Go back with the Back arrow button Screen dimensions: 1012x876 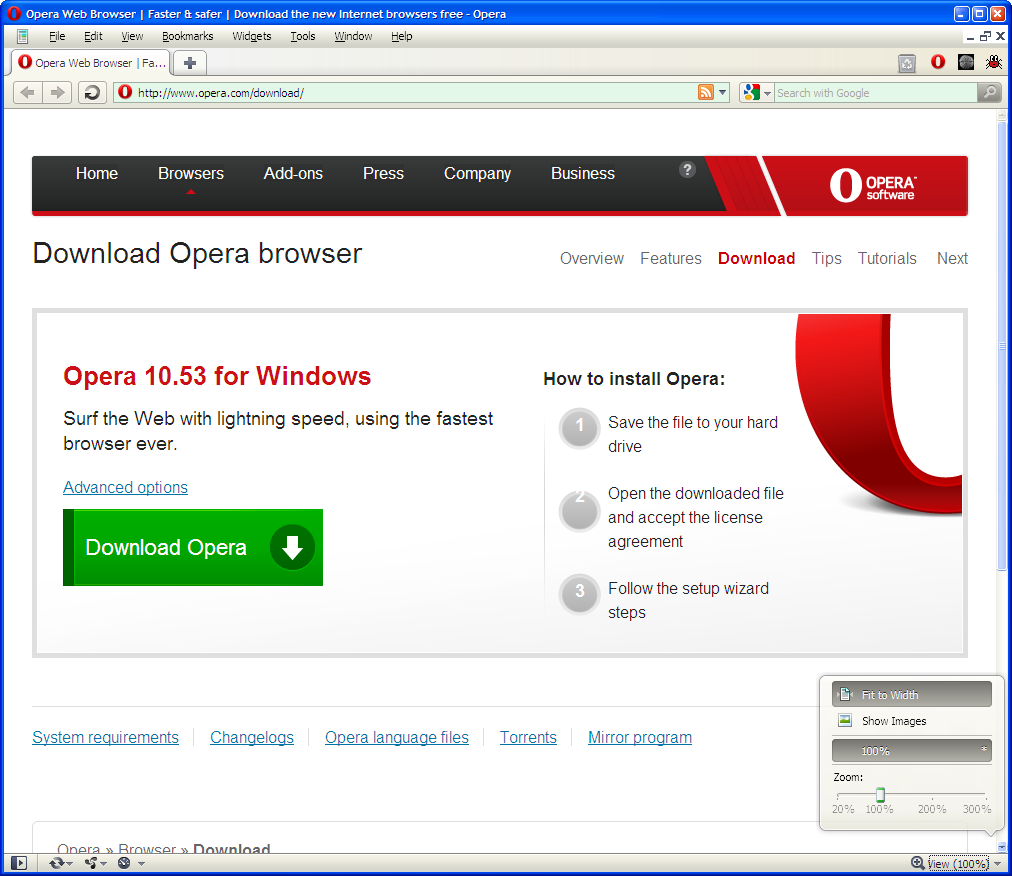click(28, 92)
